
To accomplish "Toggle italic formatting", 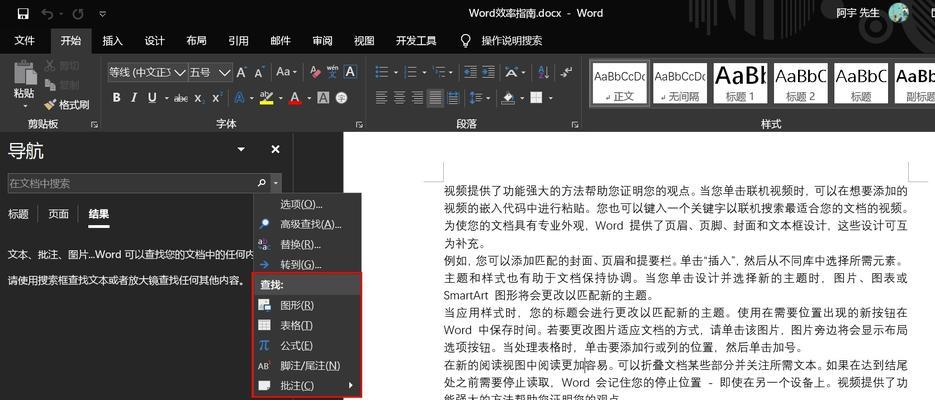I will coord(134,98).
